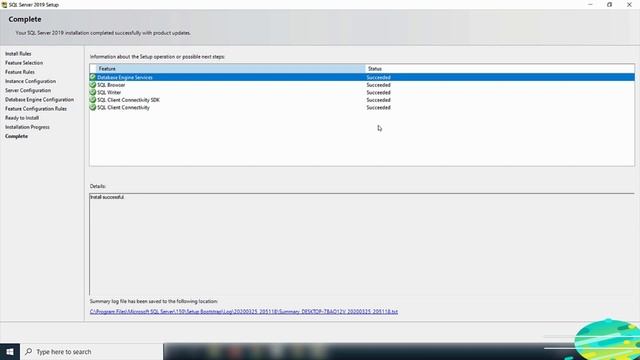Select the SQL Browser feature row
The width and height of the screenshot is (640, 360).
tap(362, 85)
